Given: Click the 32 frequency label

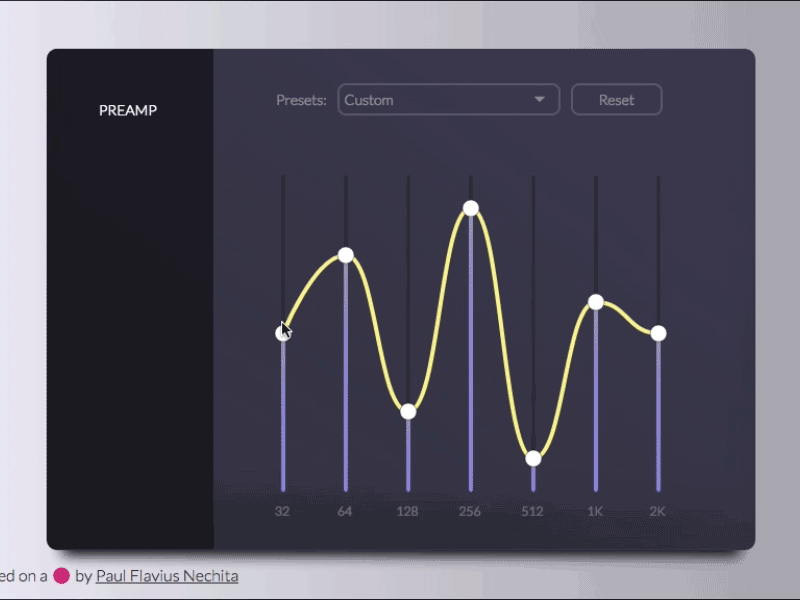Looking at the screenshot, I should coord(283,511).
